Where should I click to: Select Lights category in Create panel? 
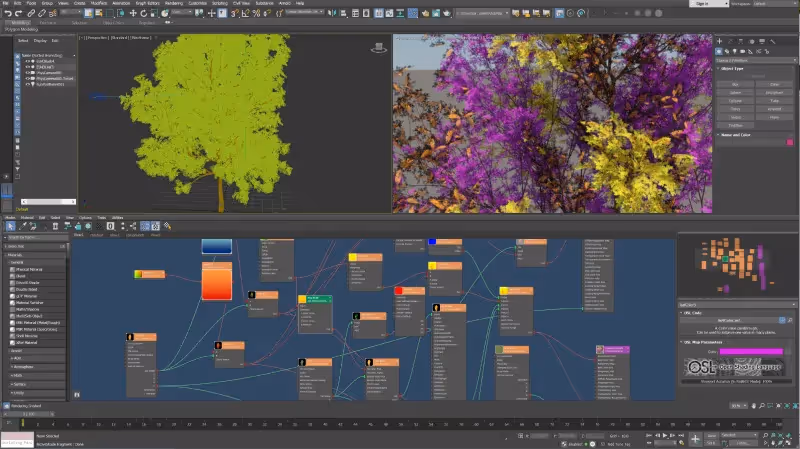pyautogui.click(x=735, y=52)
